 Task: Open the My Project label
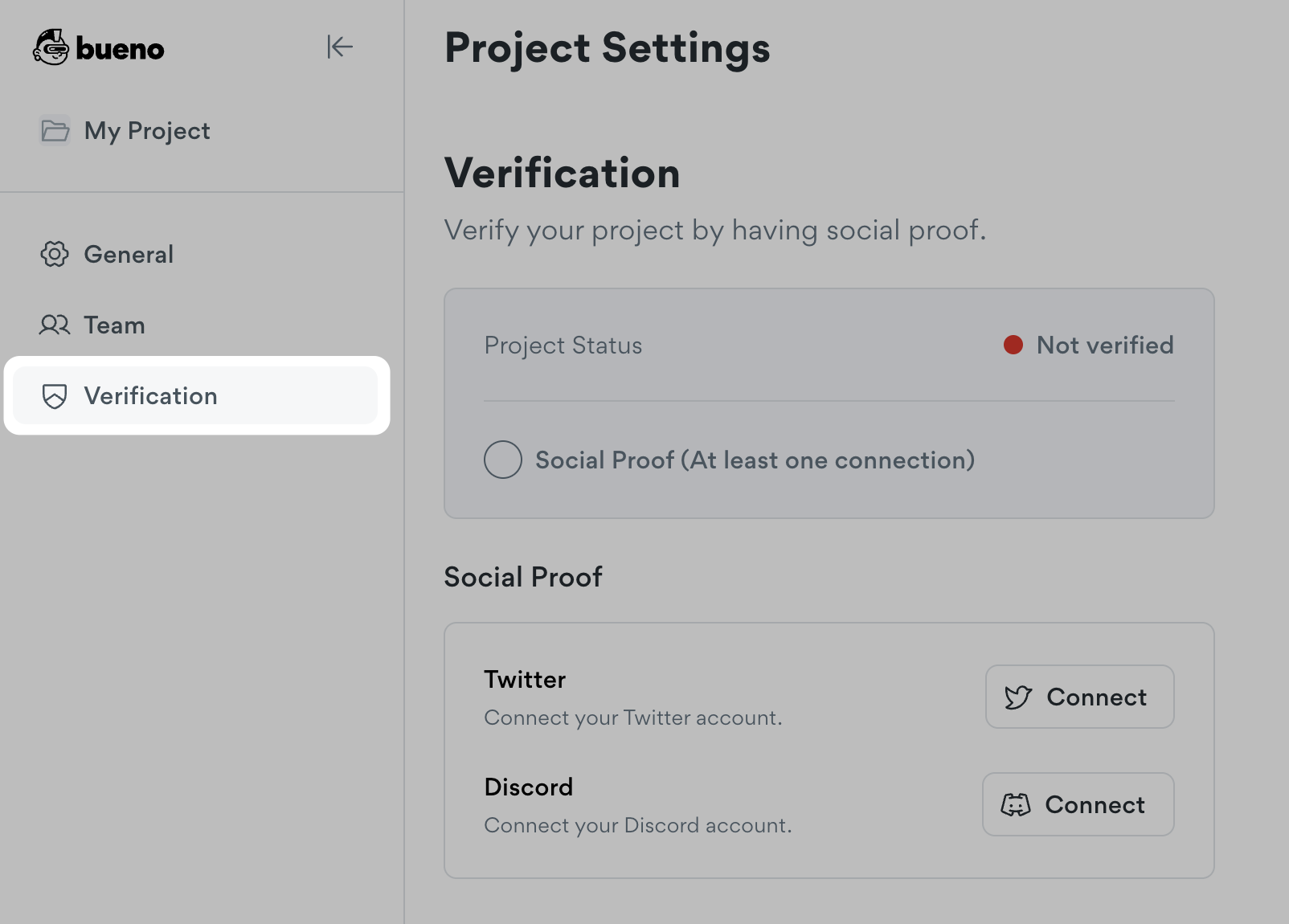[x=147, y=131]
